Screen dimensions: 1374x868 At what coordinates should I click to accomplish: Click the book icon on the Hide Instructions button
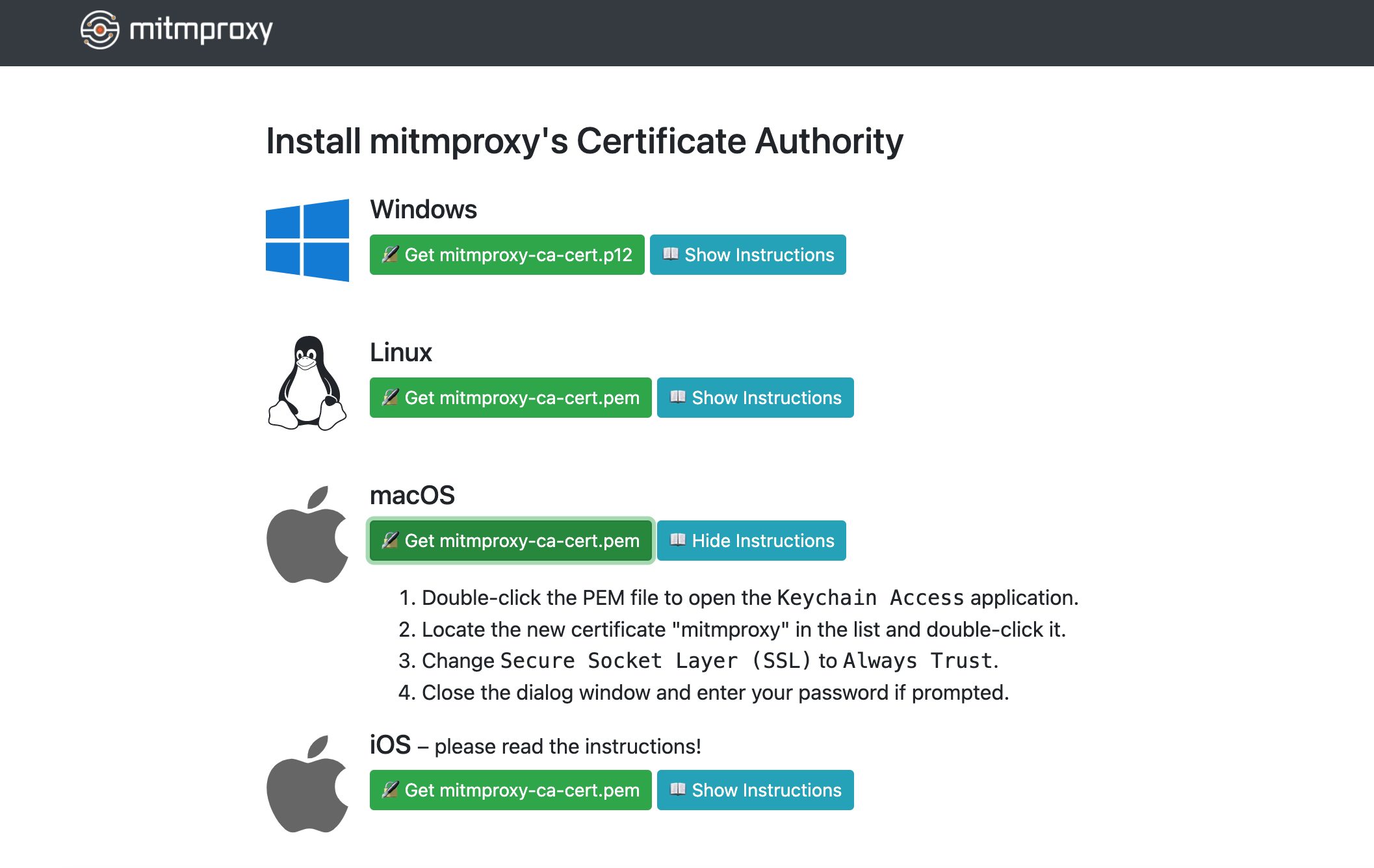(678, 540)
